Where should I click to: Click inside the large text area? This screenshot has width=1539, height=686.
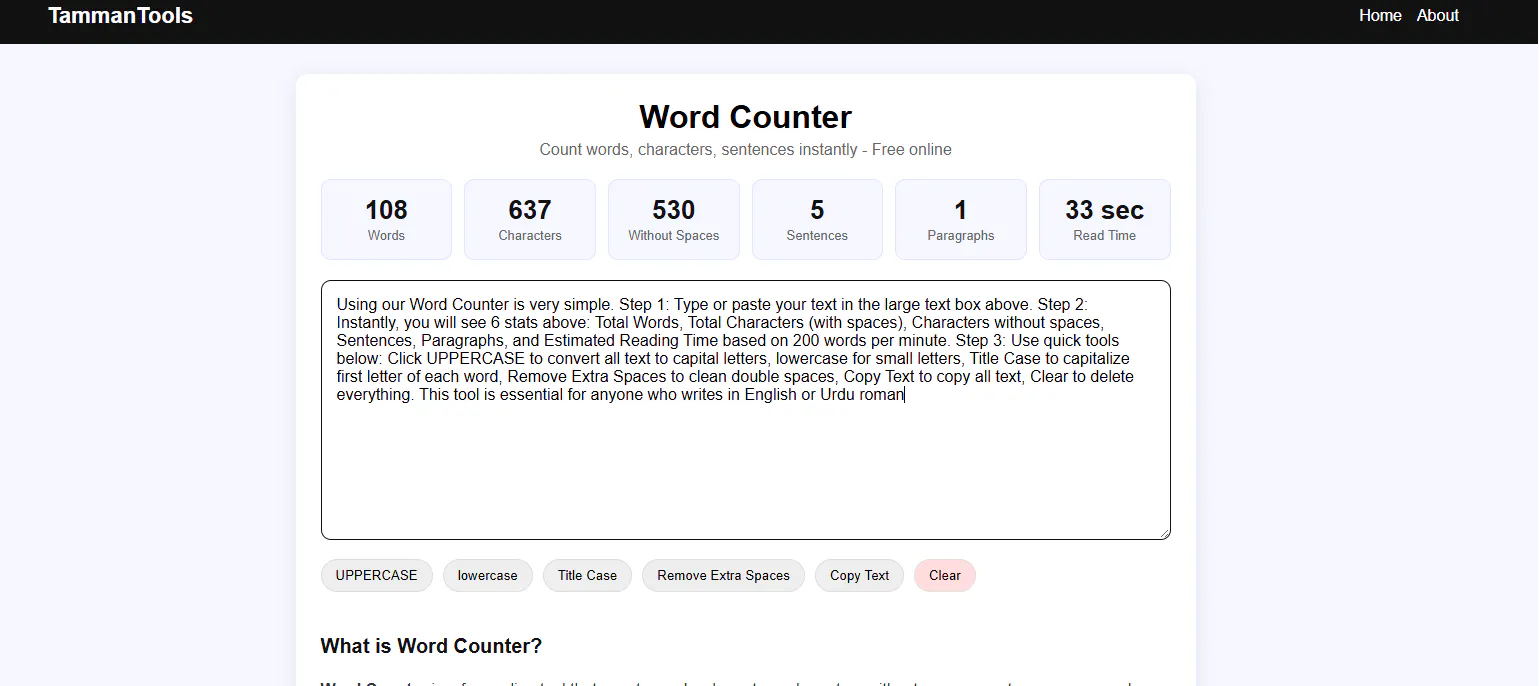click(x=745, y=410)
